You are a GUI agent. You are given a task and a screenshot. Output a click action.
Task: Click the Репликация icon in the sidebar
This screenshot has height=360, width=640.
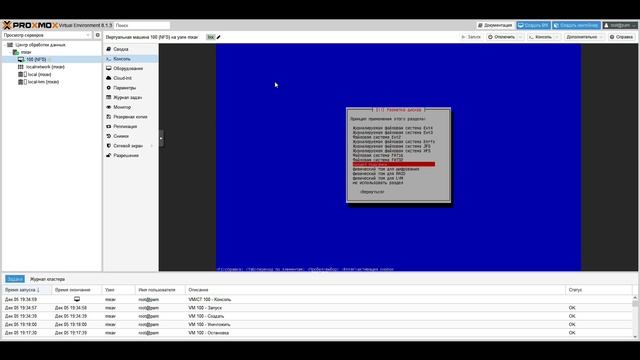(109, 127)
